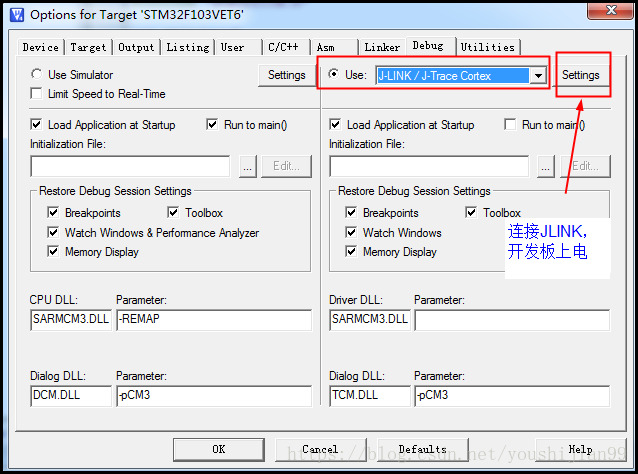Click the Keil uVision title bar icon
The height and width of the screenshot is (474, 638).
tap(17, 15)
